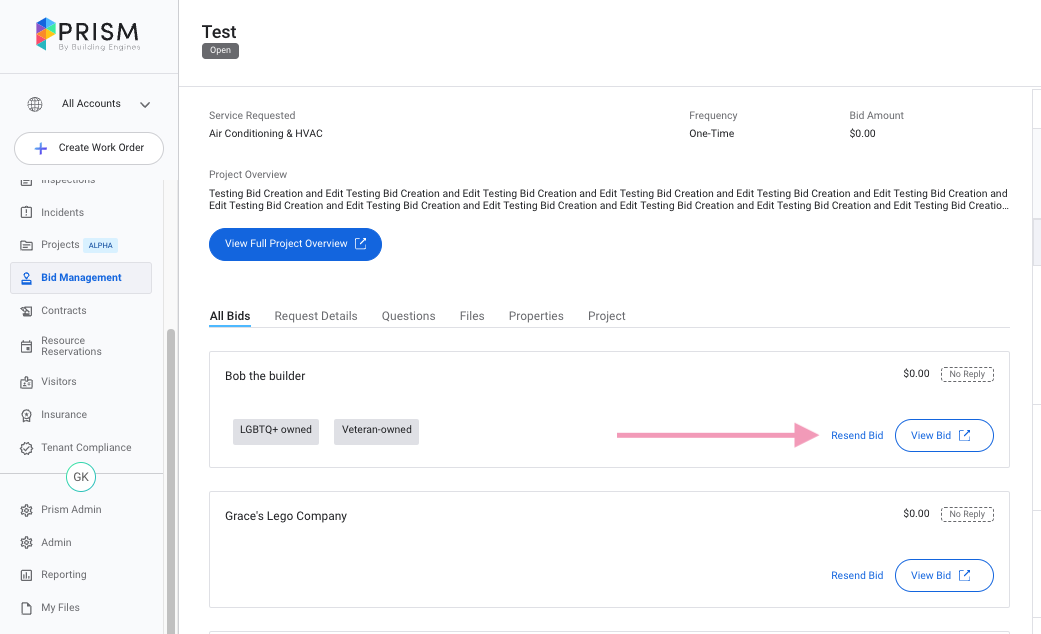Open the Properties tab
Image resolution: width=1041 pixels, height=634 pixels.
click(x=536, y=316)
